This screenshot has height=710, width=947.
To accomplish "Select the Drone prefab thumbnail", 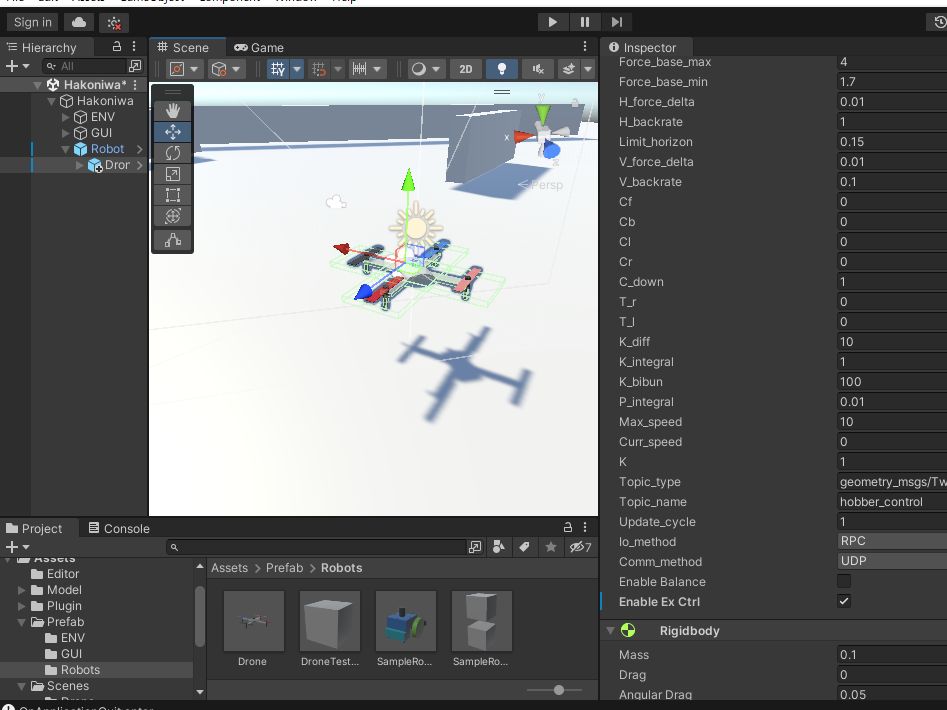I will point(252,620).
